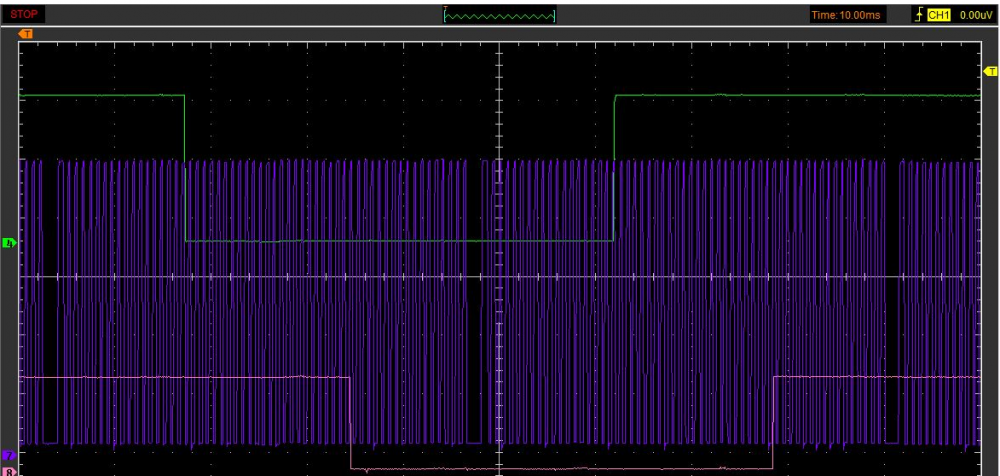
Task: Click the wide gap in purple waveform near center
Action: pyautogui.click(x=487, y=300)
